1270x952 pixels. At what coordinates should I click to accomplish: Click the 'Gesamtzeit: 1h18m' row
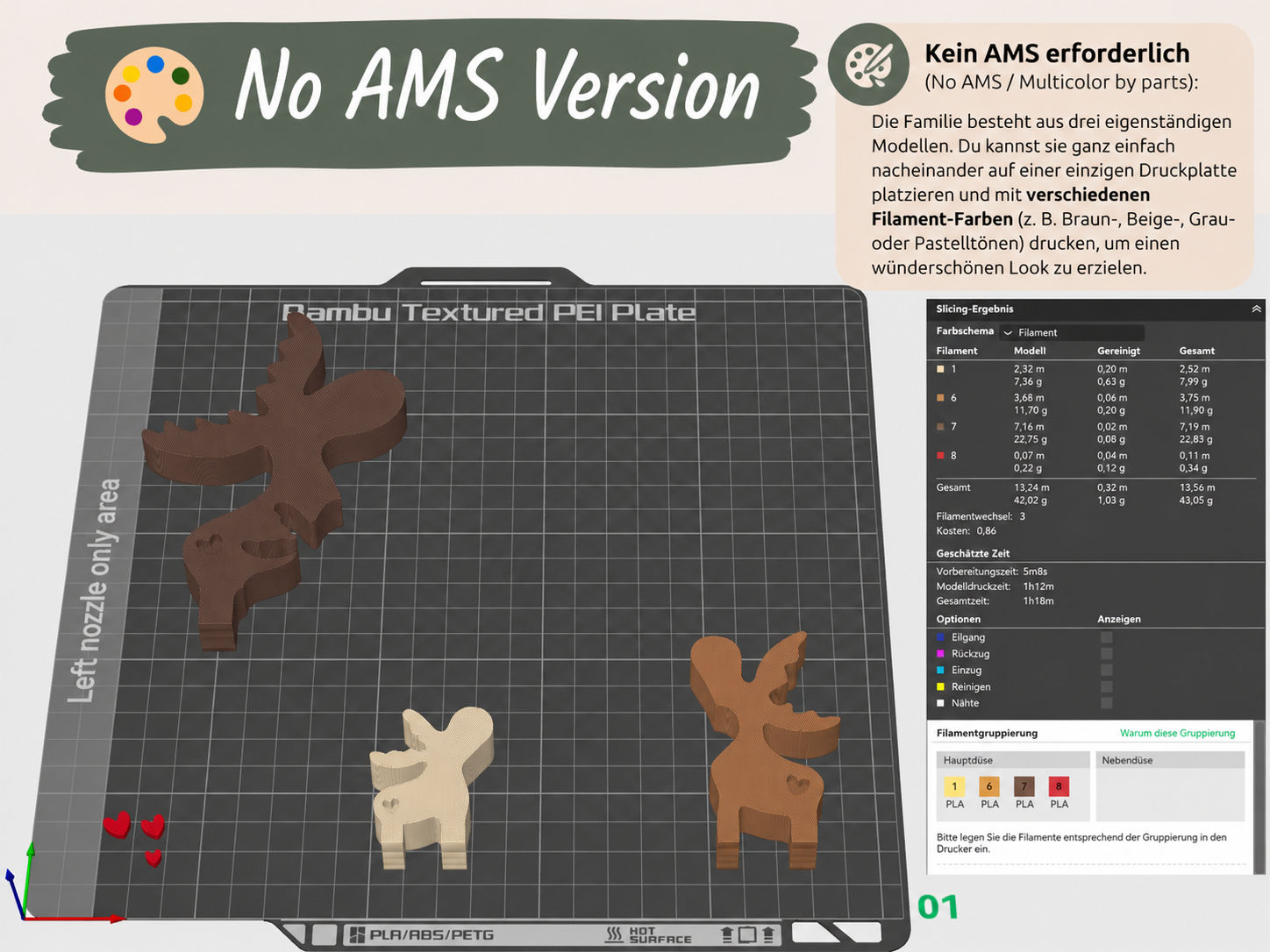(995, 601)
